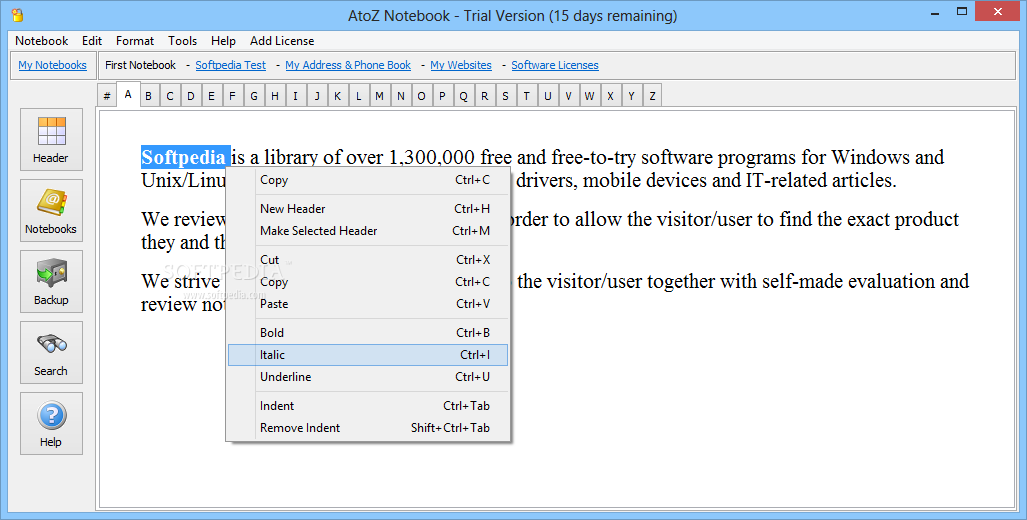Choose Paste in context menu
This screenshot has width=1027, height=520.
(x=368, y=304)
